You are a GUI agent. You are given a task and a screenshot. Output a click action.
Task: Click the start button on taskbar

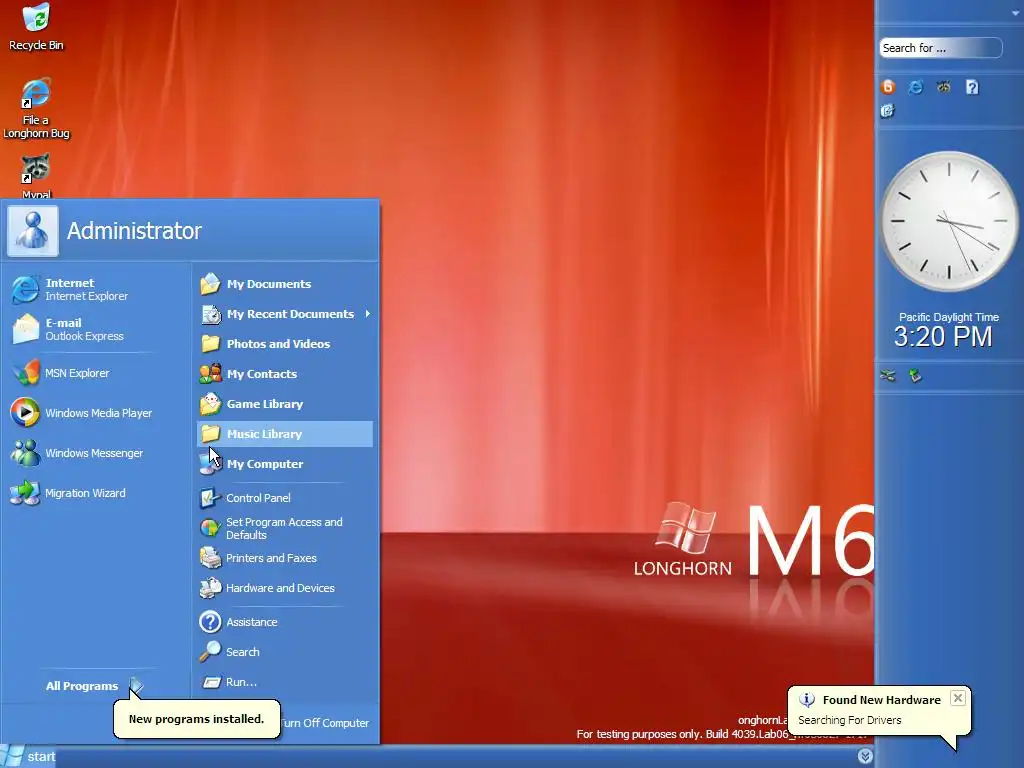(x=30, y=756)
